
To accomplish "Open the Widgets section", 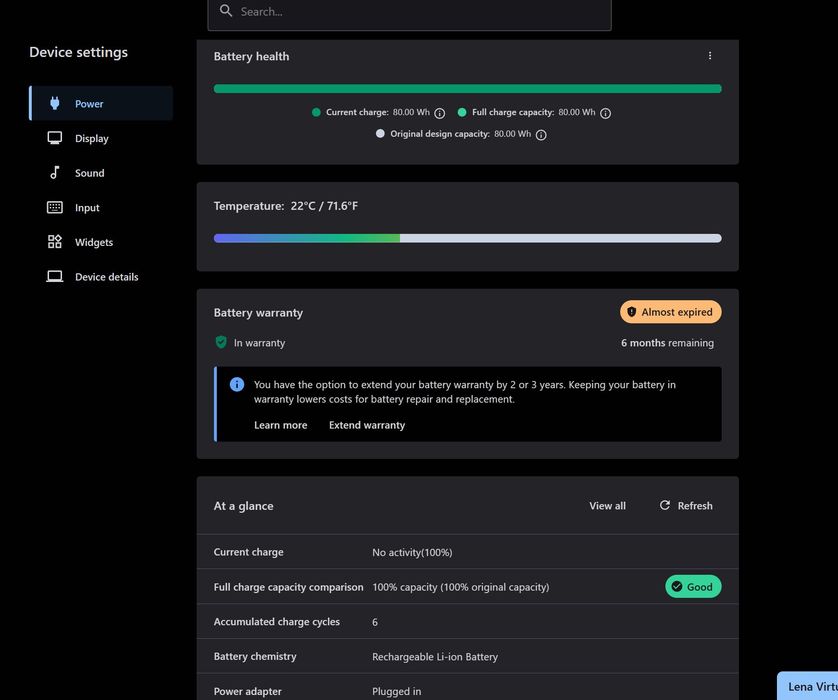I will pos(101,242).
